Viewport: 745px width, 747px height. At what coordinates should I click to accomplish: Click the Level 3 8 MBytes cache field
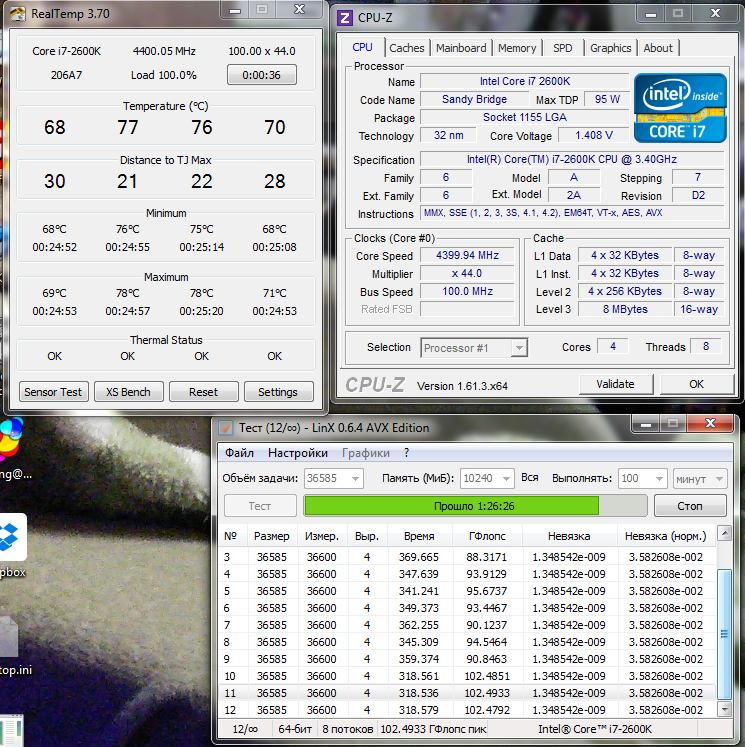click(x=625, y=309)
